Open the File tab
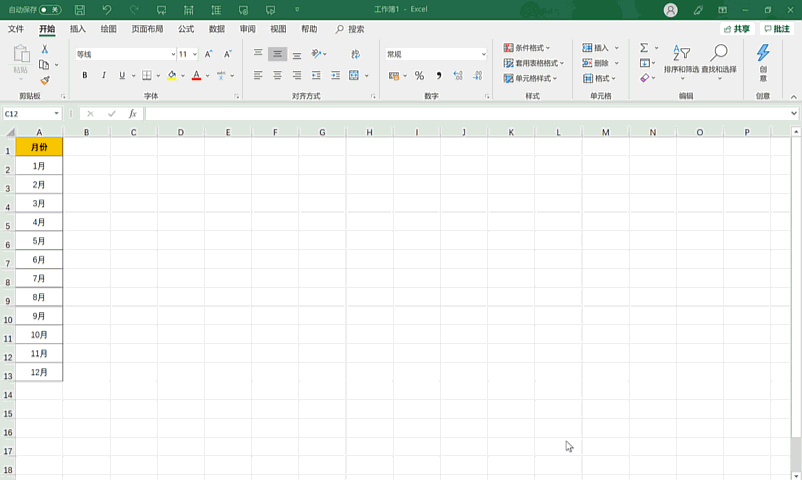 coord(16,29)
